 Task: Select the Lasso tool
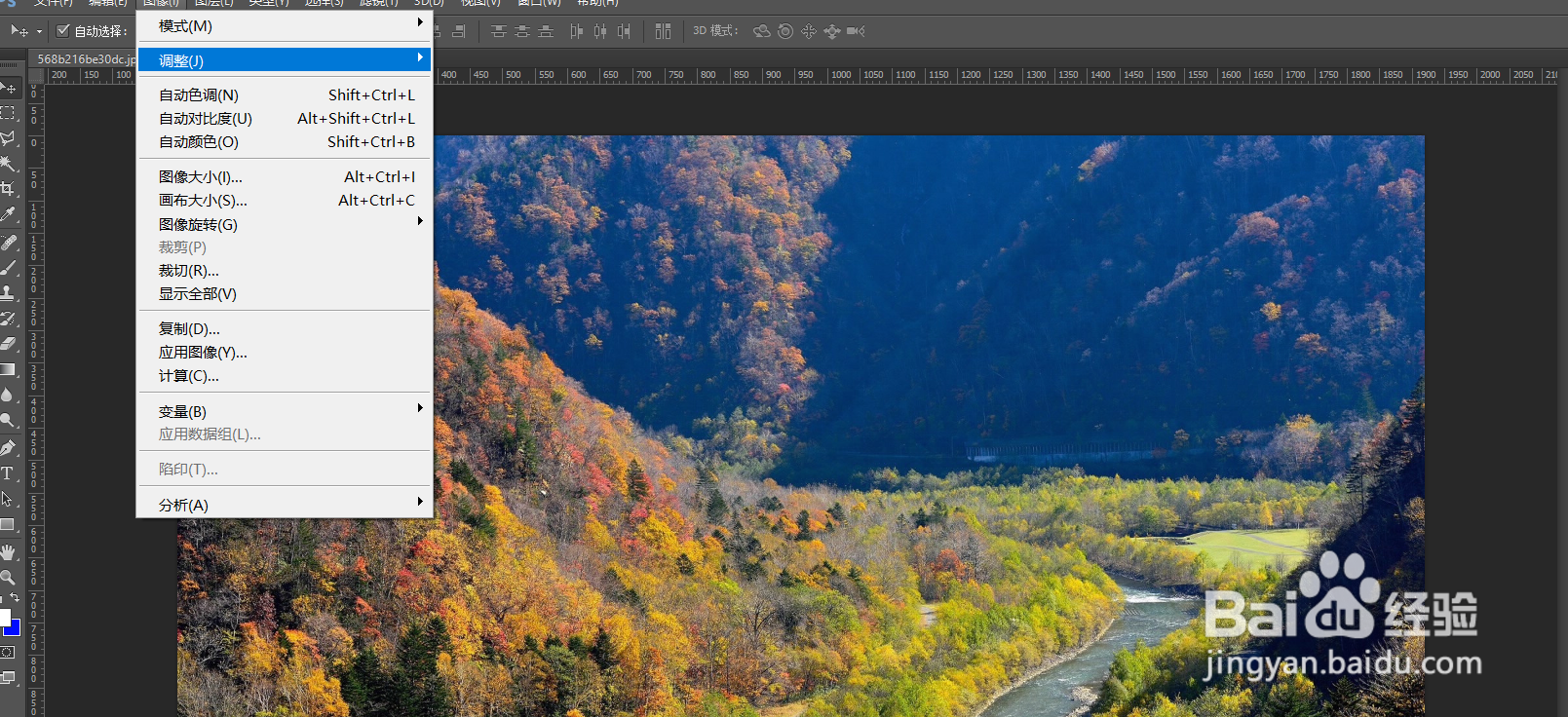pos(8,138)
